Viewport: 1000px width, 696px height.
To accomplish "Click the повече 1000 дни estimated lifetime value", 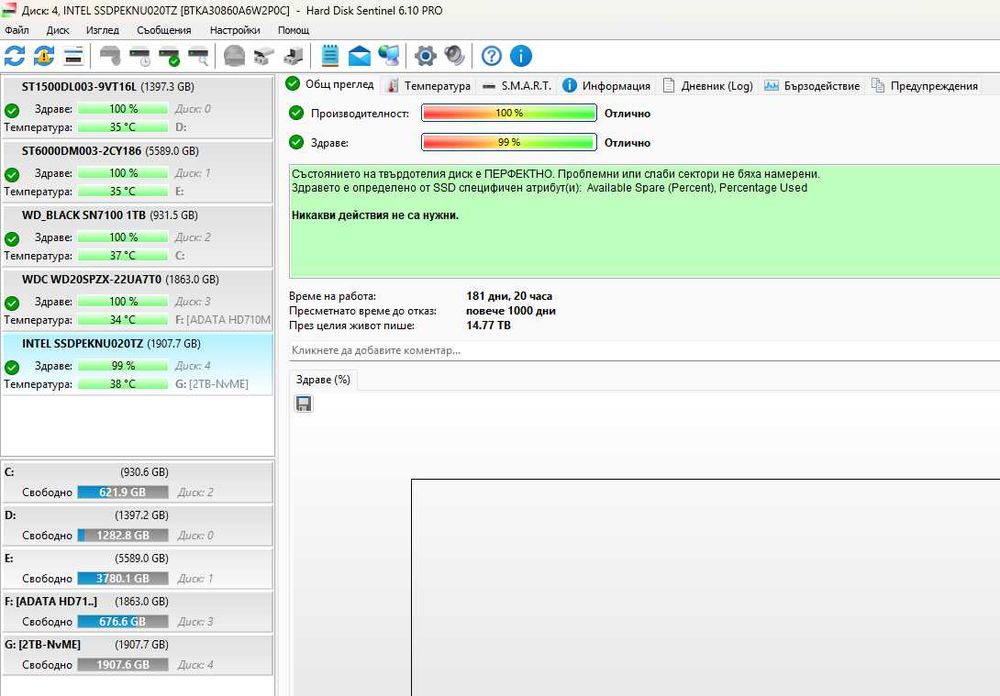I will point(510,311).
